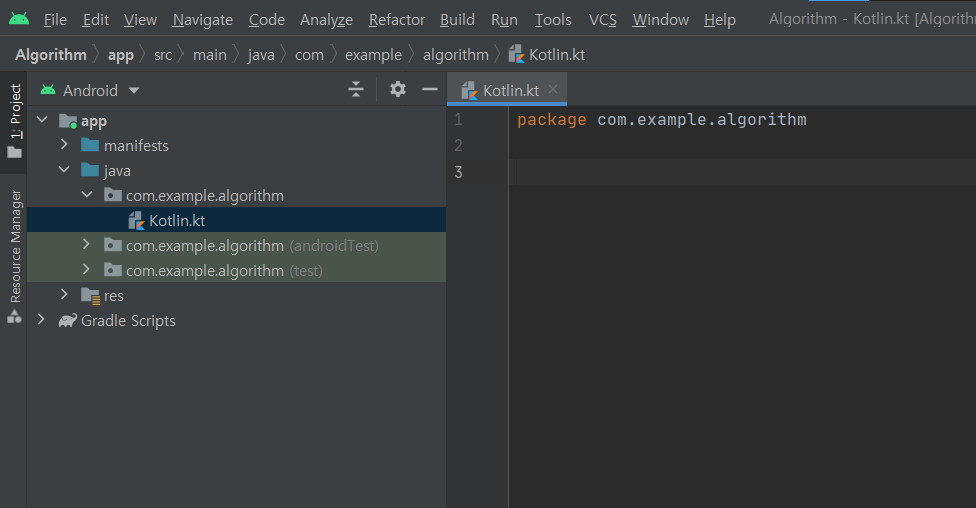Expand Gradle Scripts node
Screen dimensions: 976x508
(x=41, y=319)
